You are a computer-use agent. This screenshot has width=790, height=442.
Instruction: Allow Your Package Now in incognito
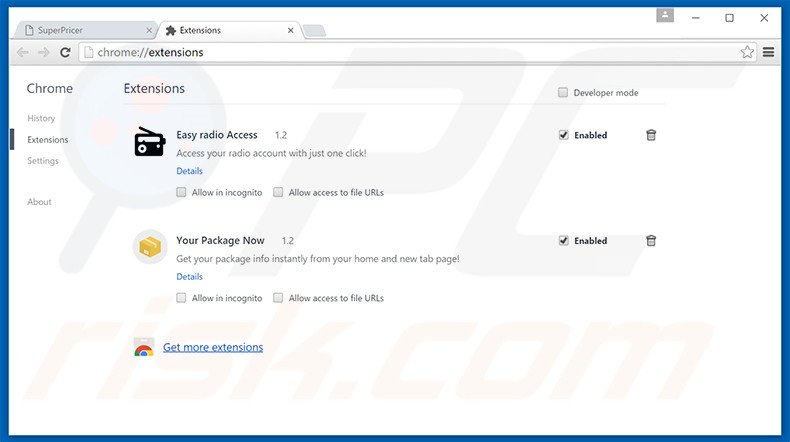tap(181, 298)
